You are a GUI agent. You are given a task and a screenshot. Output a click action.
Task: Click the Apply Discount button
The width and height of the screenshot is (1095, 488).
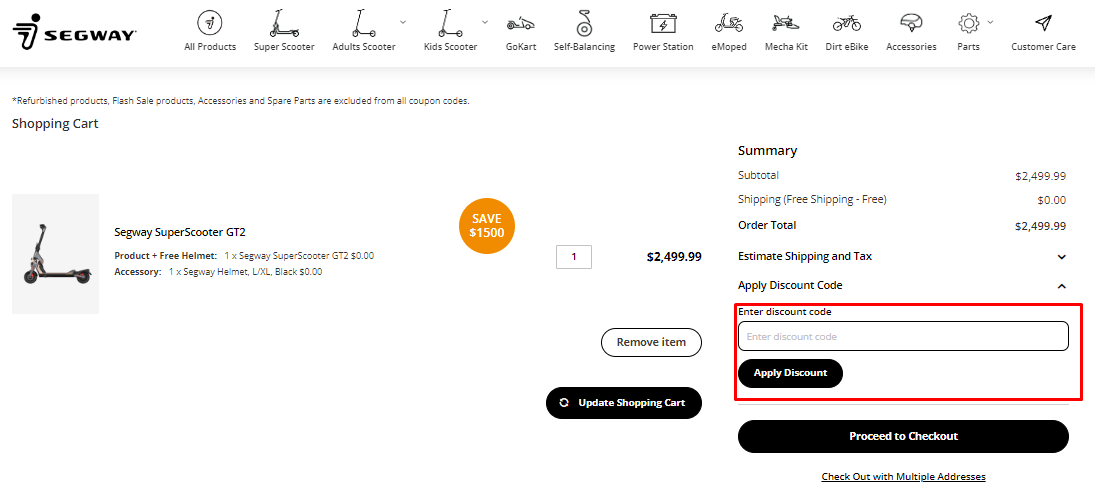(x=791, y=373)
